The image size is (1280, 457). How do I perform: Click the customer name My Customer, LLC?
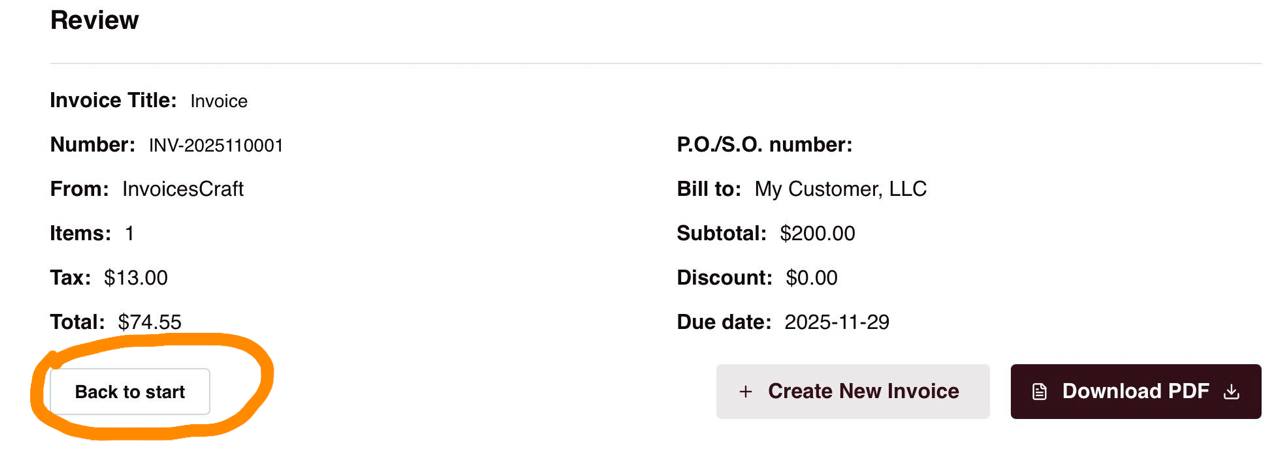click(x=840, y=189)
